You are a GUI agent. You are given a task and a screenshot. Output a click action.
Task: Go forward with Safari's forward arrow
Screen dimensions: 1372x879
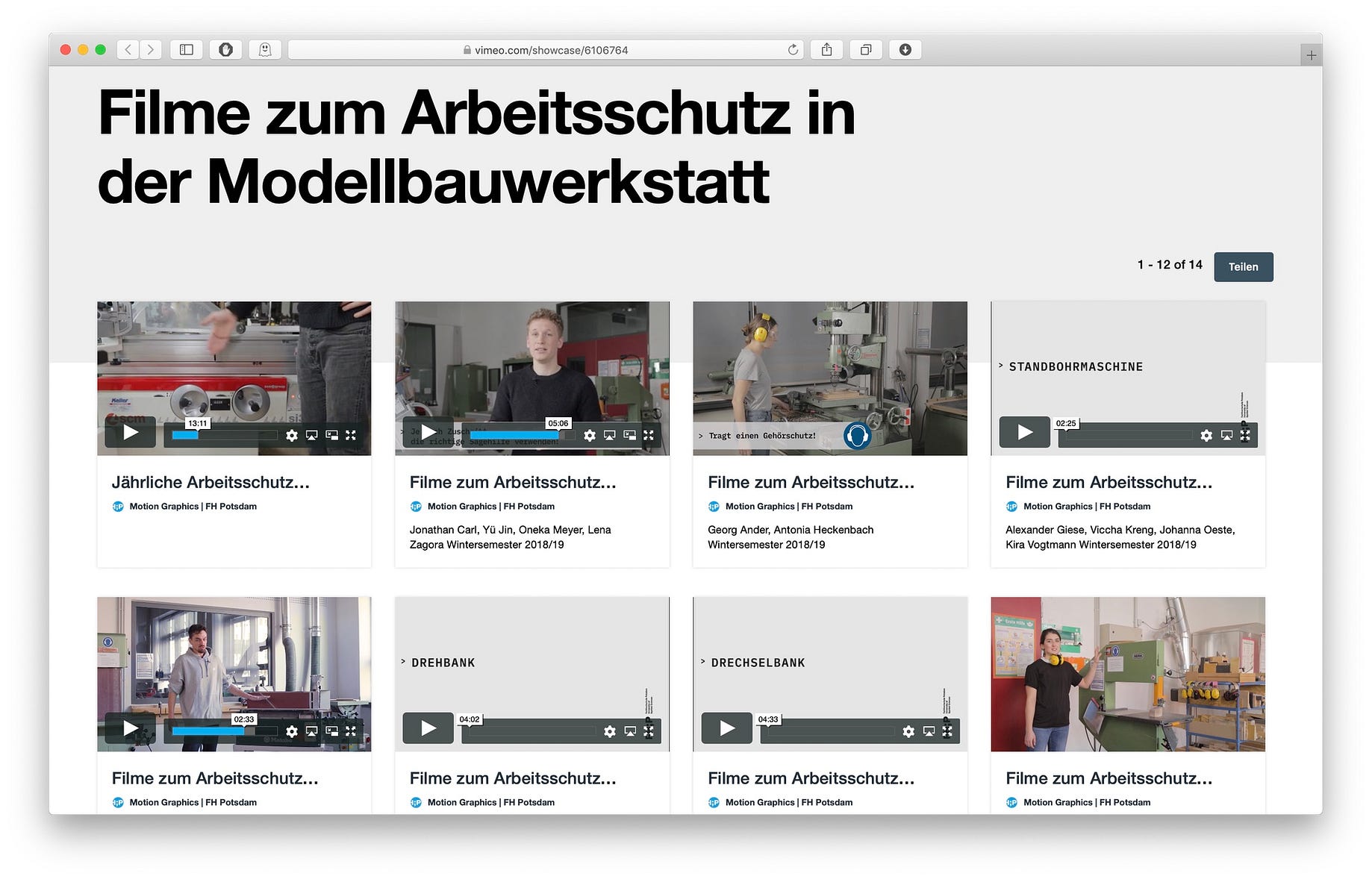pos(151,50)
